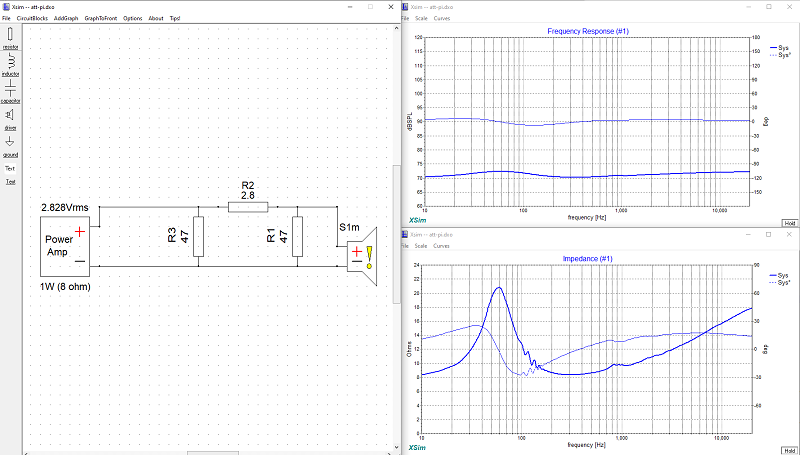Open the File menu in schematic window
800x455 pixels.
coord(6,18)
